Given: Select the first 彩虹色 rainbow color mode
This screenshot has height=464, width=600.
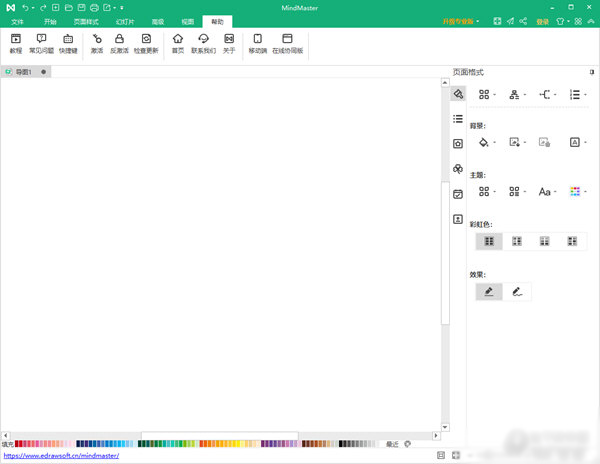Looking at the screenshot, I should tap(489, 241).
